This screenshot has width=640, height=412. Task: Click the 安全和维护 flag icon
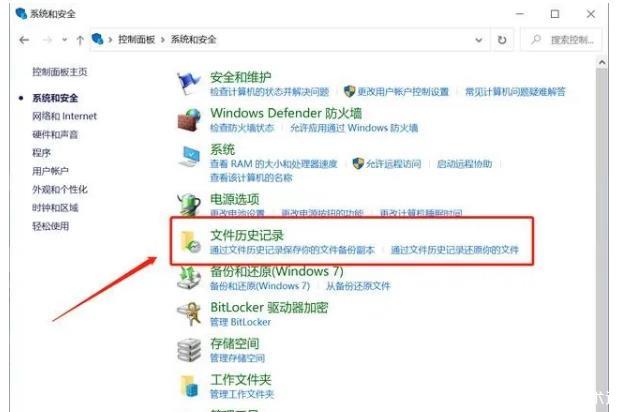pyautogui.click(x=189, y=83)
